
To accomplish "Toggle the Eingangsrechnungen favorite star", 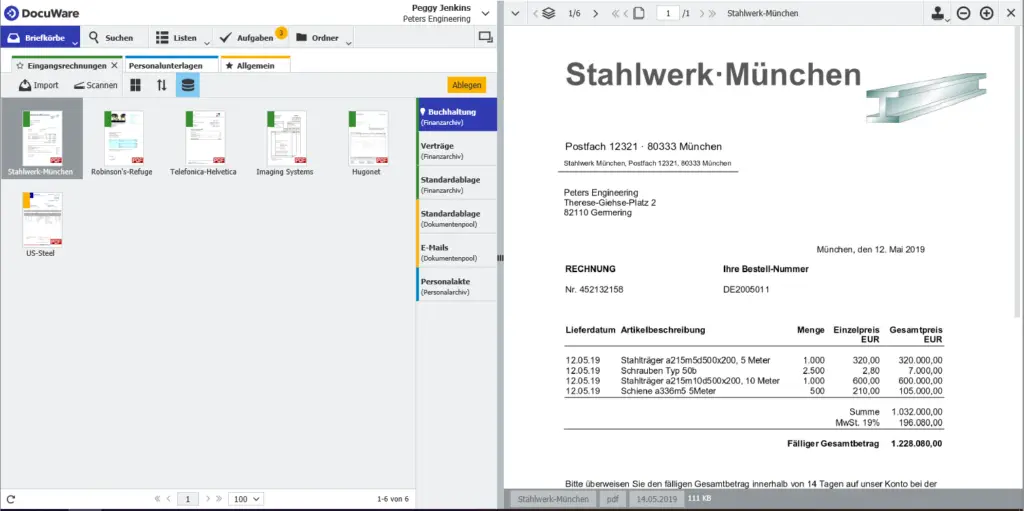I will pyautogui.click(x=20, y=65).
